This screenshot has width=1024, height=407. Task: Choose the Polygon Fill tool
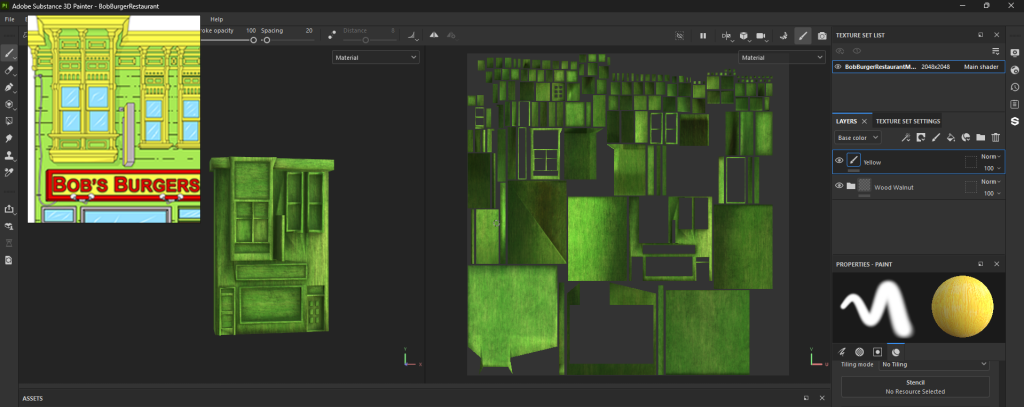(x=9, y=104)
